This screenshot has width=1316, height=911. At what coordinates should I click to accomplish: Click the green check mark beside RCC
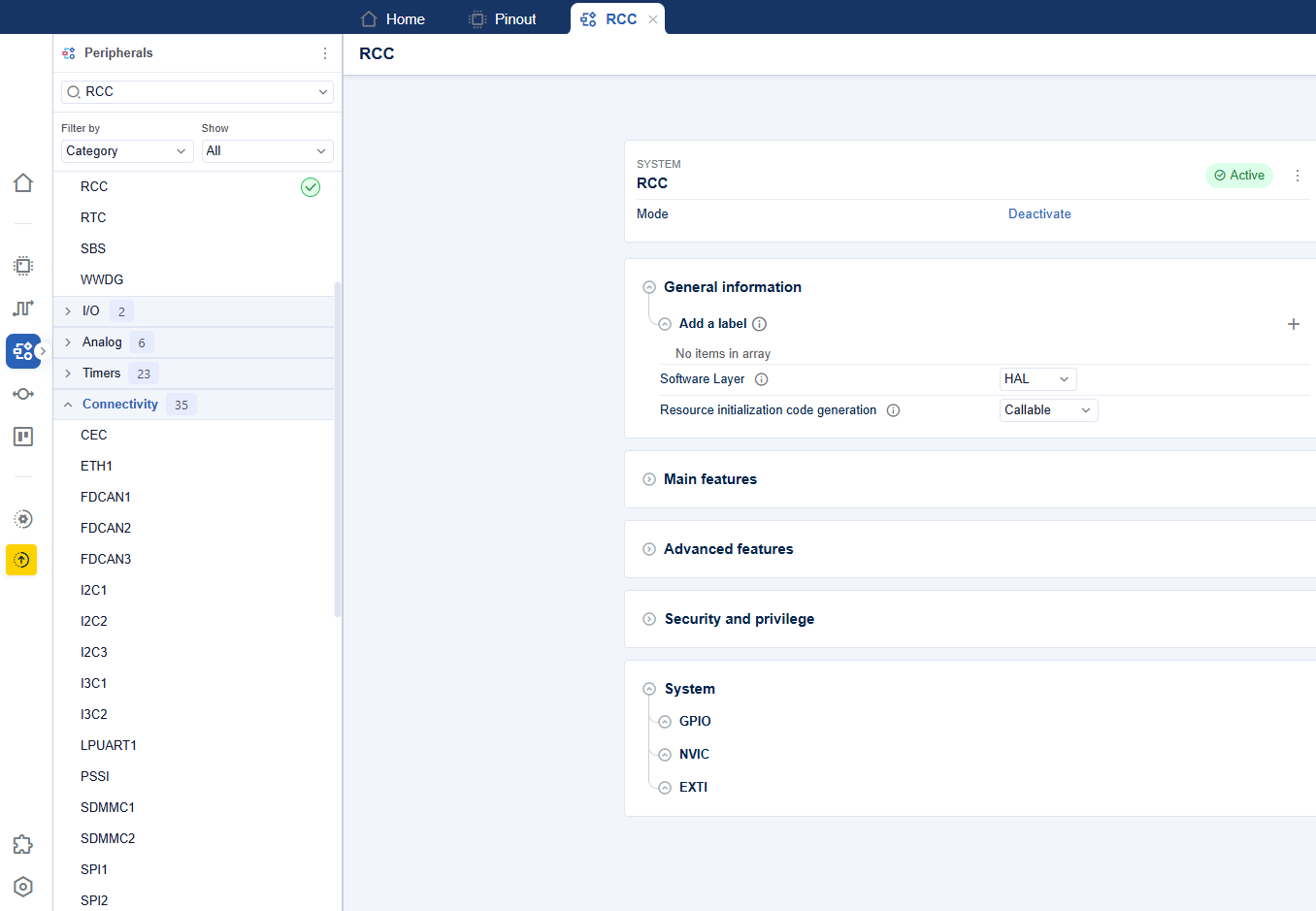click(x=311, y=187)
